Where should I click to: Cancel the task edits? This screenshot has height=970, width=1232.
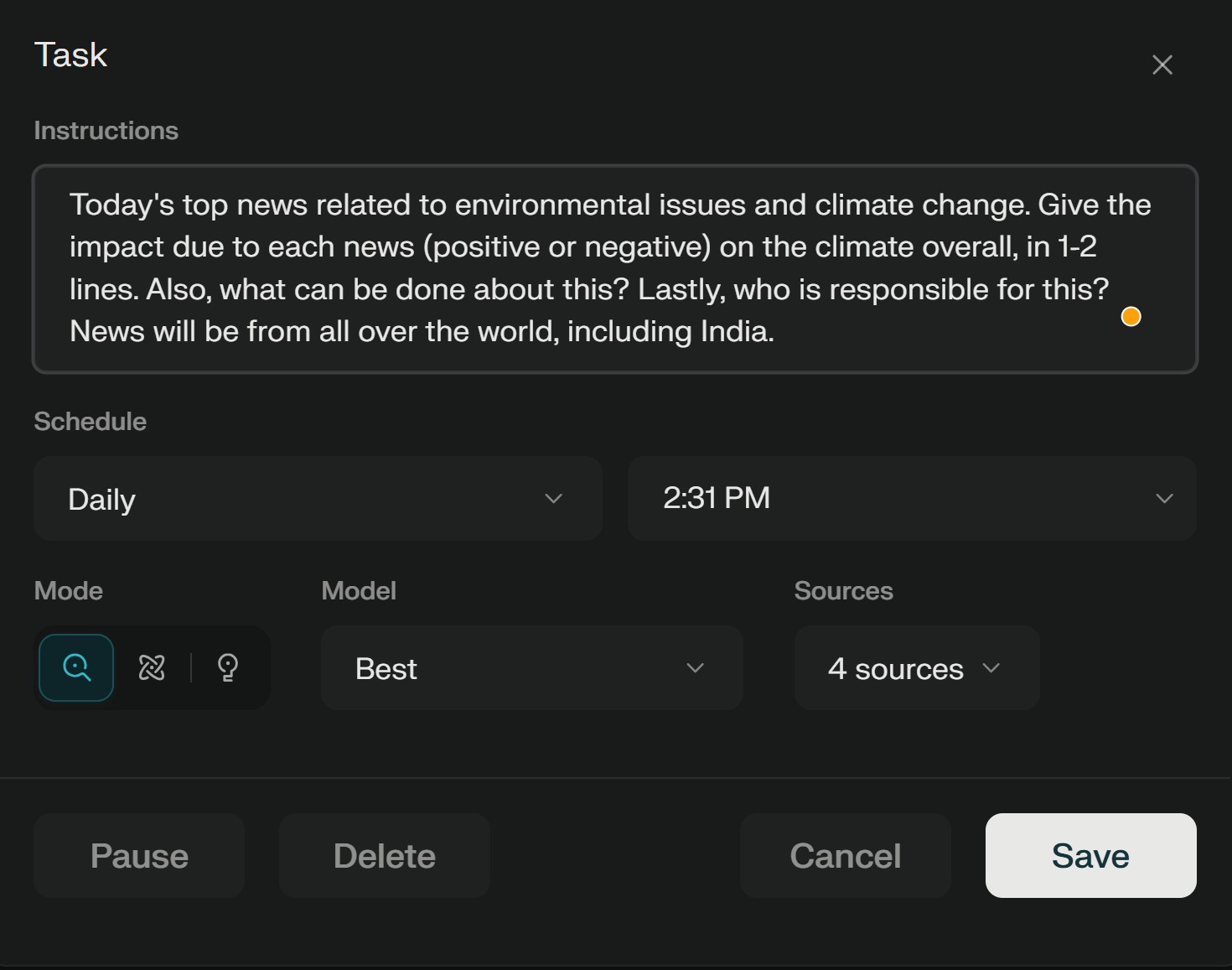point(845,855)
